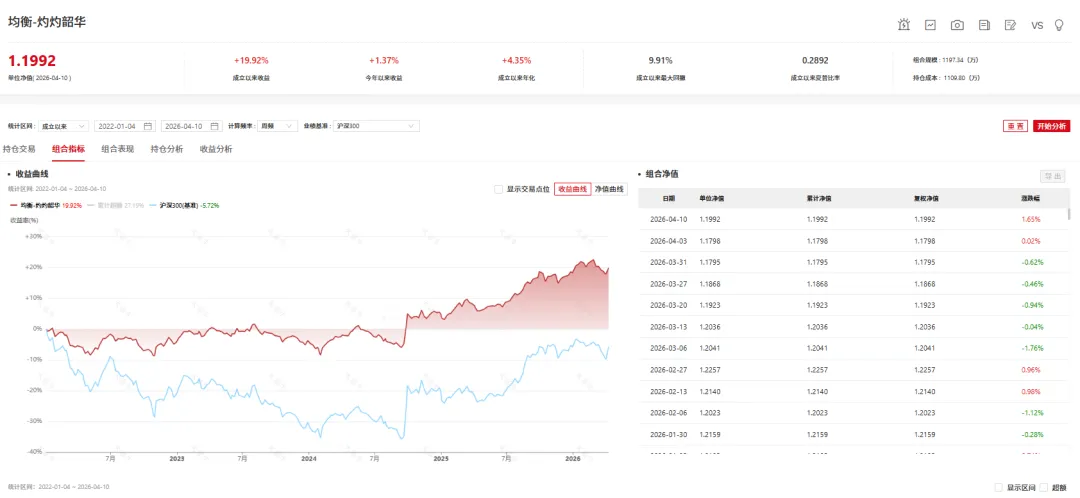Click the 1.1992 unit net value headline
This screenshot has height=498, width=1080.
coord(32,61)
